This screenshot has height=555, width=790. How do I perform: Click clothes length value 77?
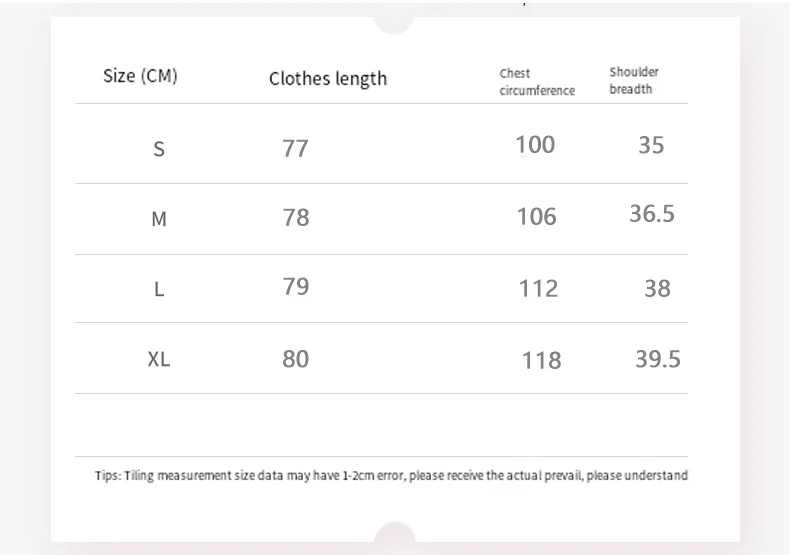point(295,149)
